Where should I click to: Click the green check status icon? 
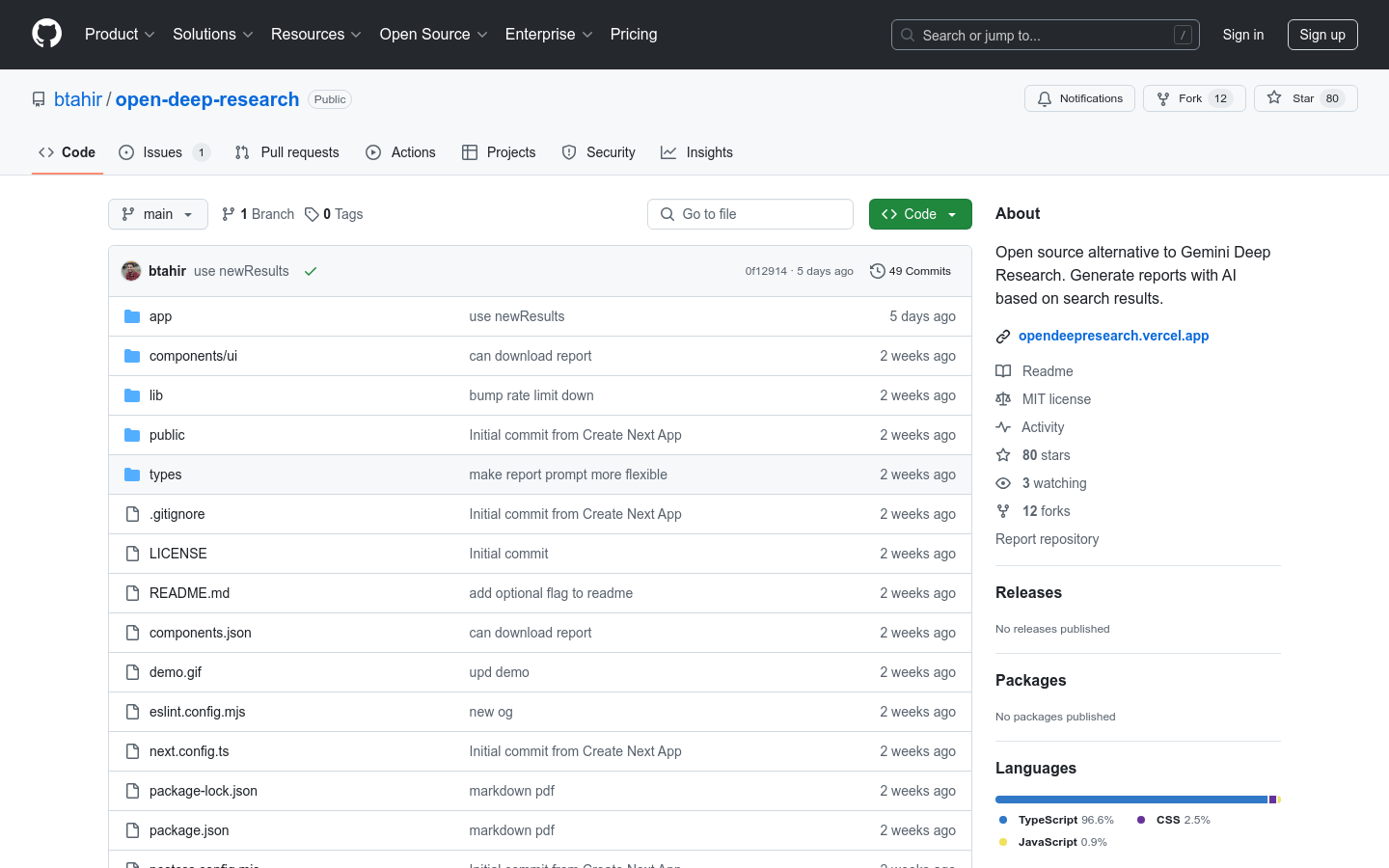click(311, 271)
